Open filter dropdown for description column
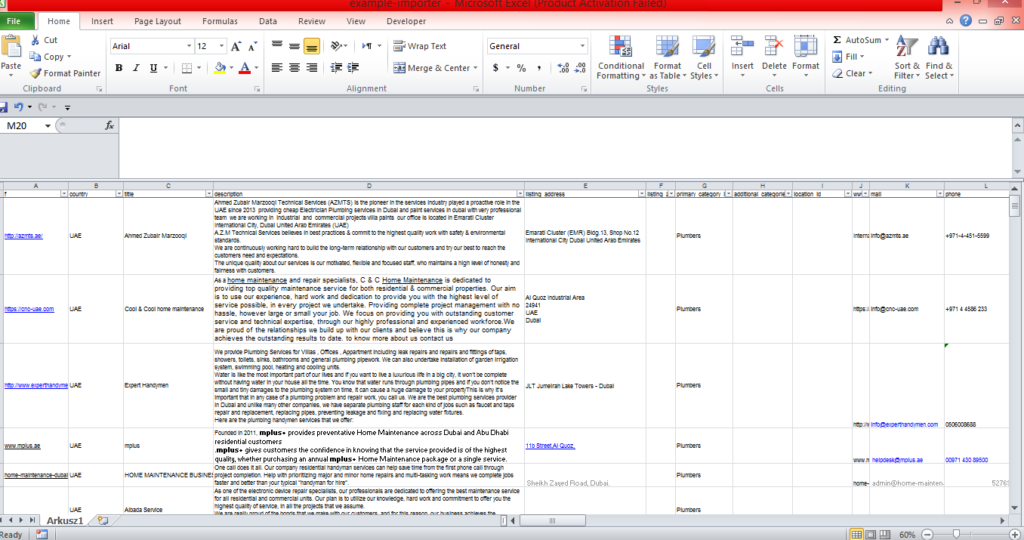1024x540 pixels. (x=520, y=194)
